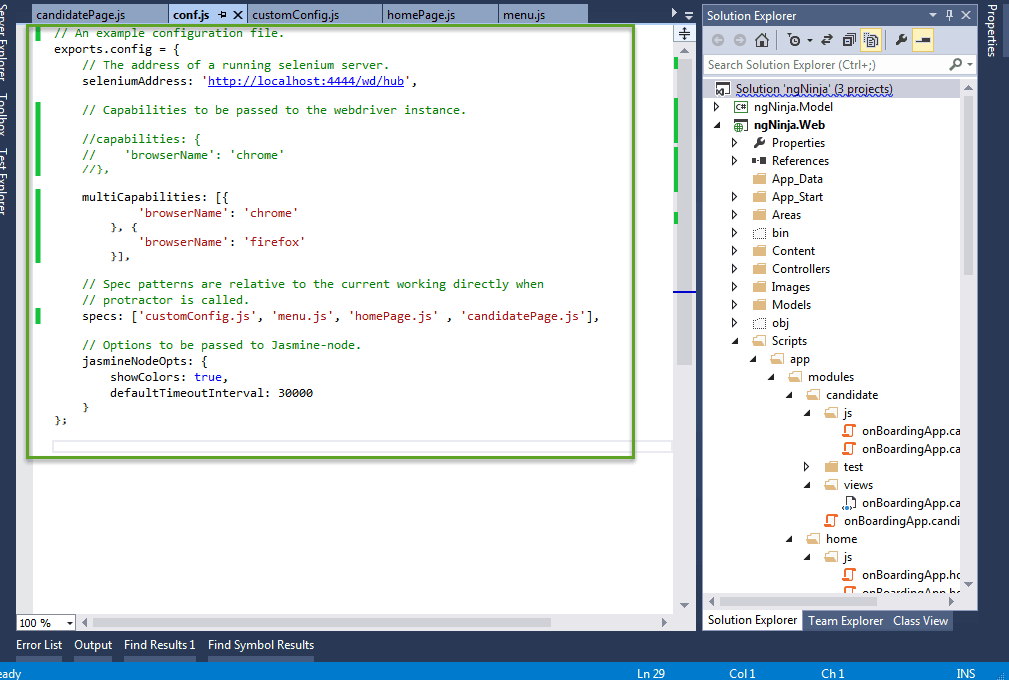Select the Images folder
The width and height of the screenshot is (1009, 680).
791,287
